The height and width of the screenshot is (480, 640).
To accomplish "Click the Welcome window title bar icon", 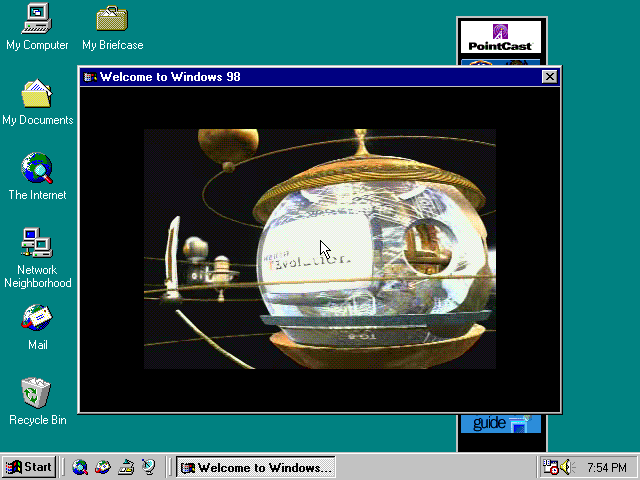I will click(90, 77).
